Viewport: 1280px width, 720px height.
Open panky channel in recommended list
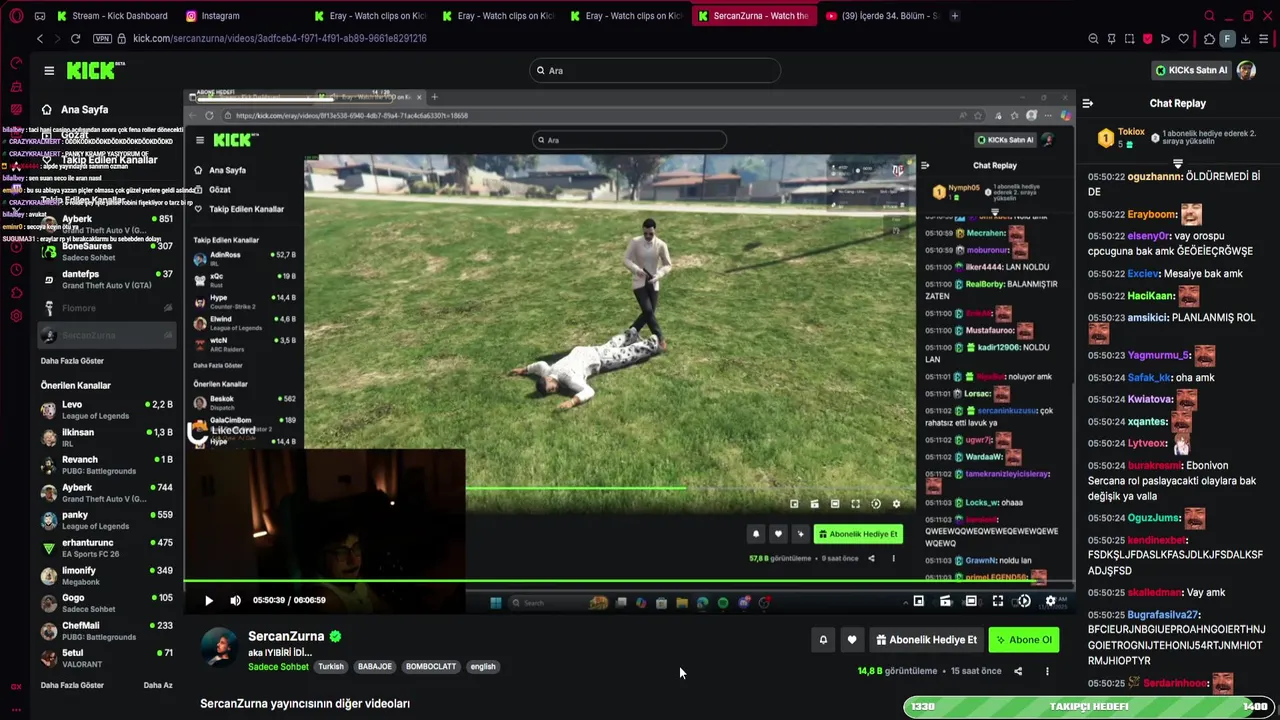point(107,520)
